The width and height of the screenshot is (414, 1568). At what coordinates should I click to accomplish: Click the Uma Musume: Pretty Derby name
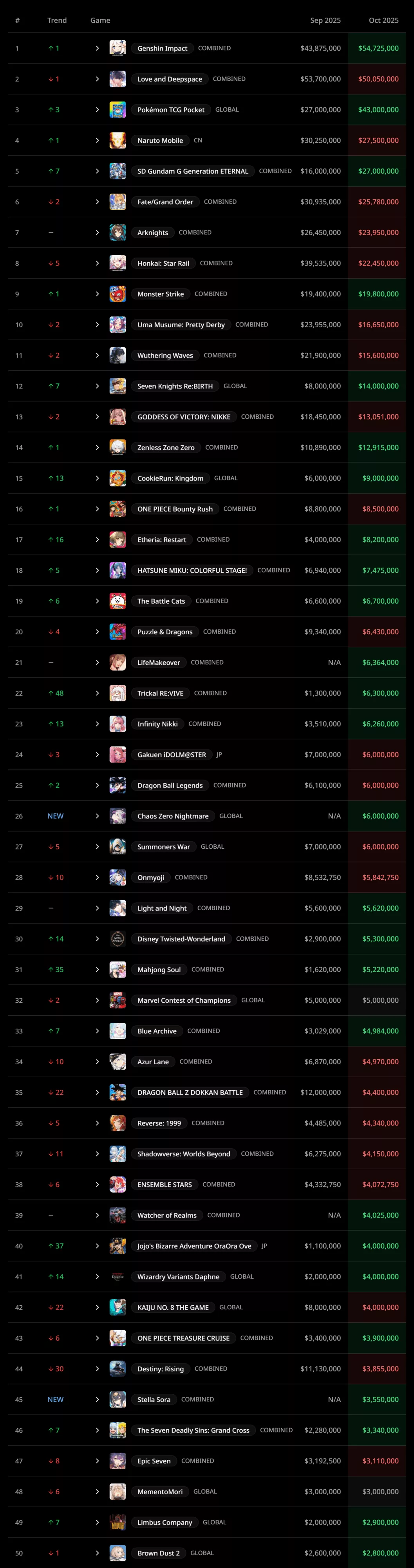click(x=181, y=325)
